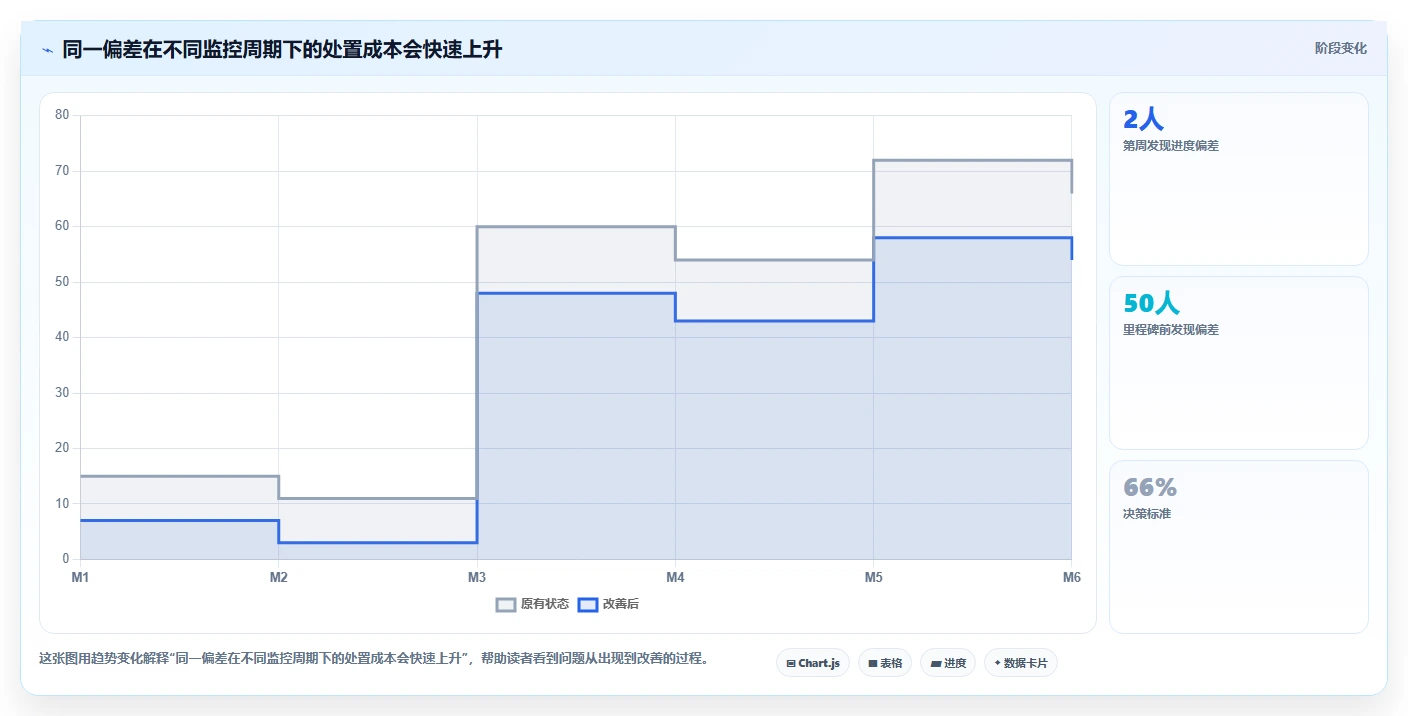The width and height of the screenshot is (1408, 716).
Task: Click the M3 axis label
Action: [477, 578]
